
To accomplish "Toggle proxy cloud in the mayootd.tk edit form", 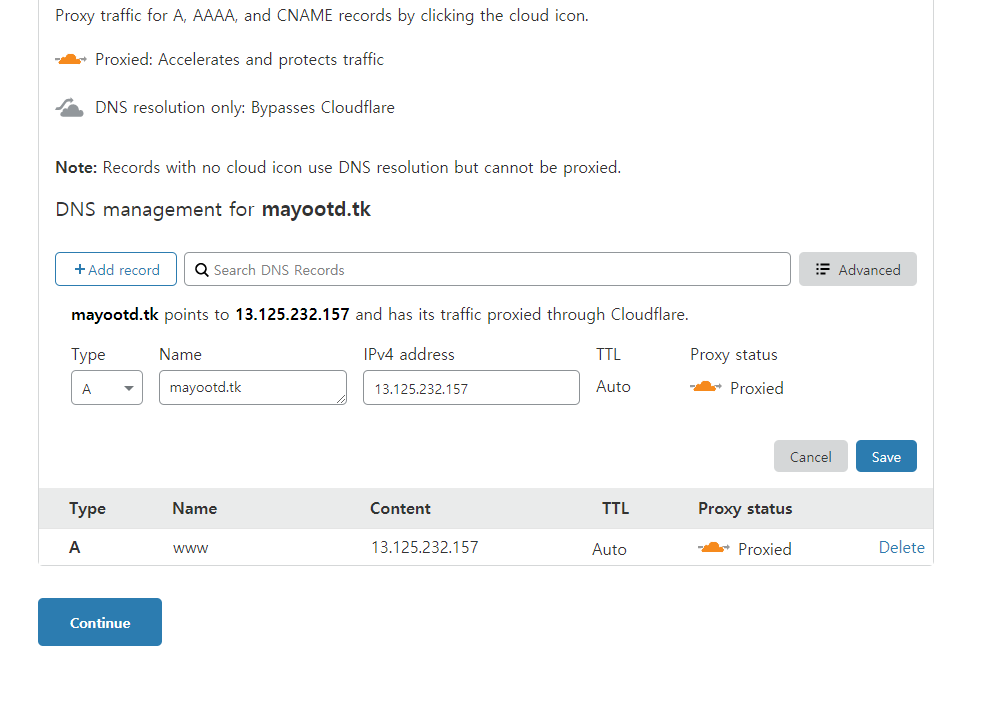I will point(706,387).
